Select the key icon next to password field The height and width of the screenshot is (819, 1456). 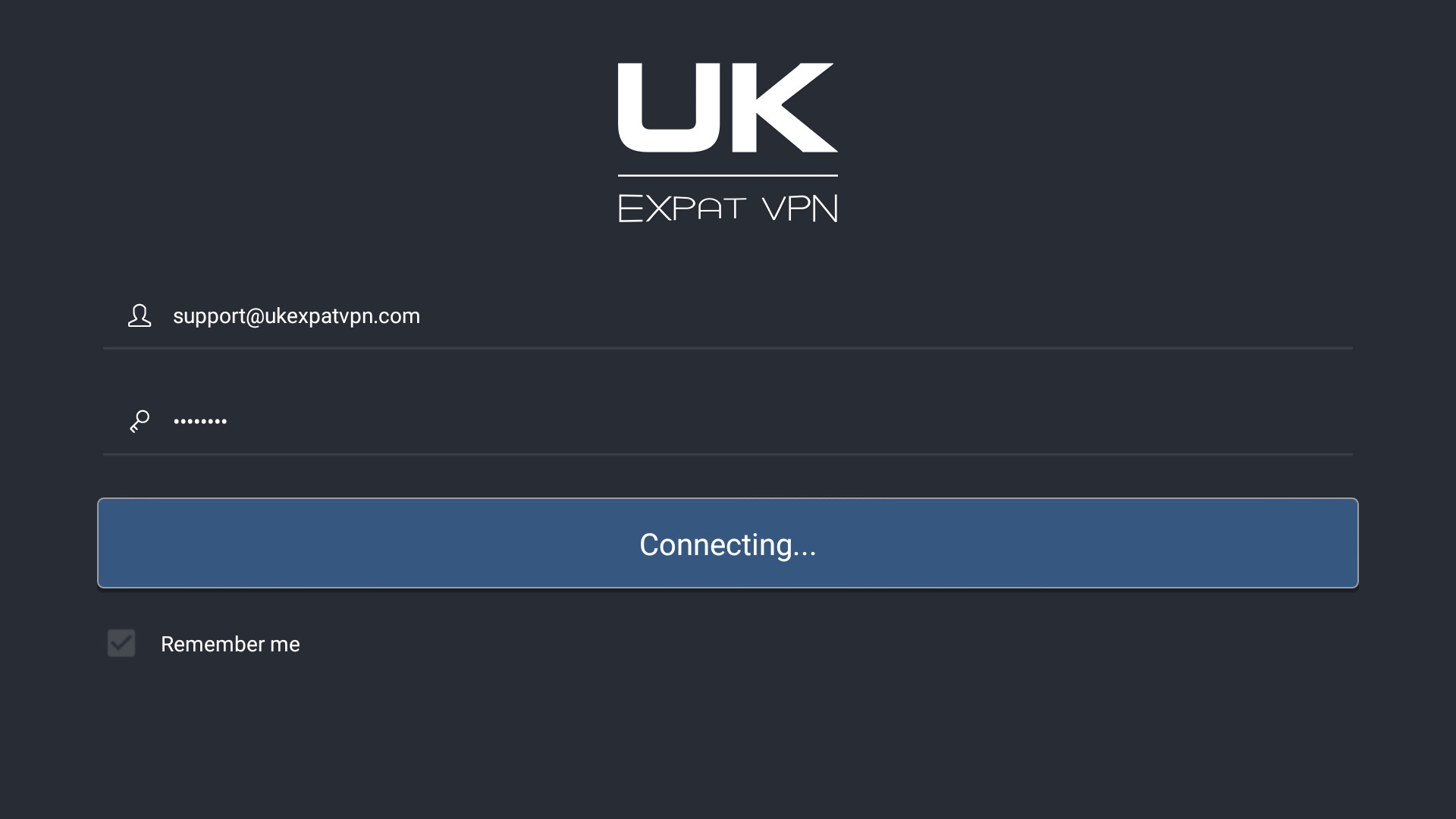(140, 421)
